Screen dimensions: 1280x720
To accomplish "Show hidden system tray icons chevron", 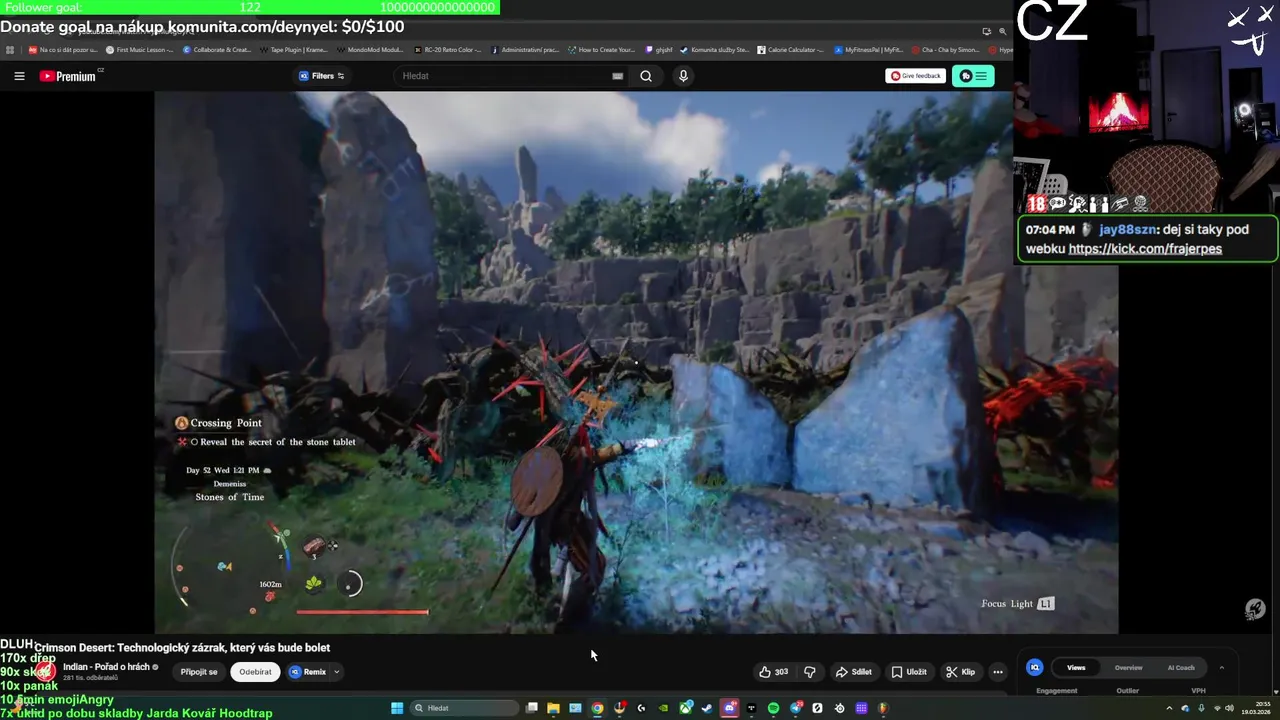I will click(x=1170, y=708).
